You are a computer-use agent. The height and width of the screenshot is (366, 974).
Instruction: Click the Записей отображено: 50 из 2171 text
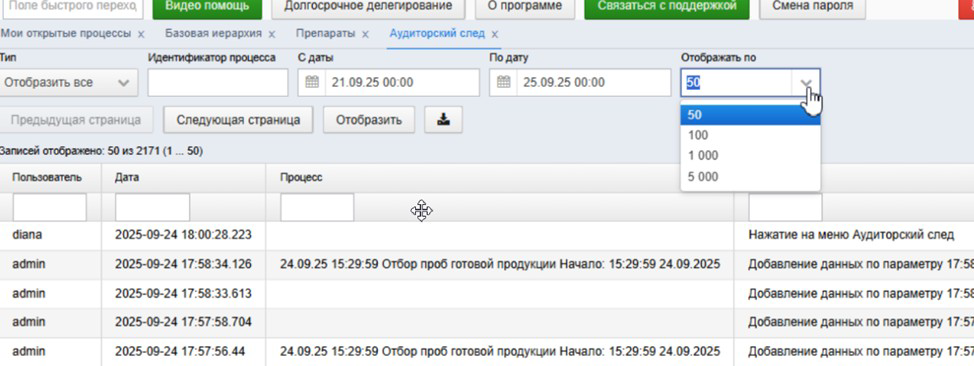[101, 151]
